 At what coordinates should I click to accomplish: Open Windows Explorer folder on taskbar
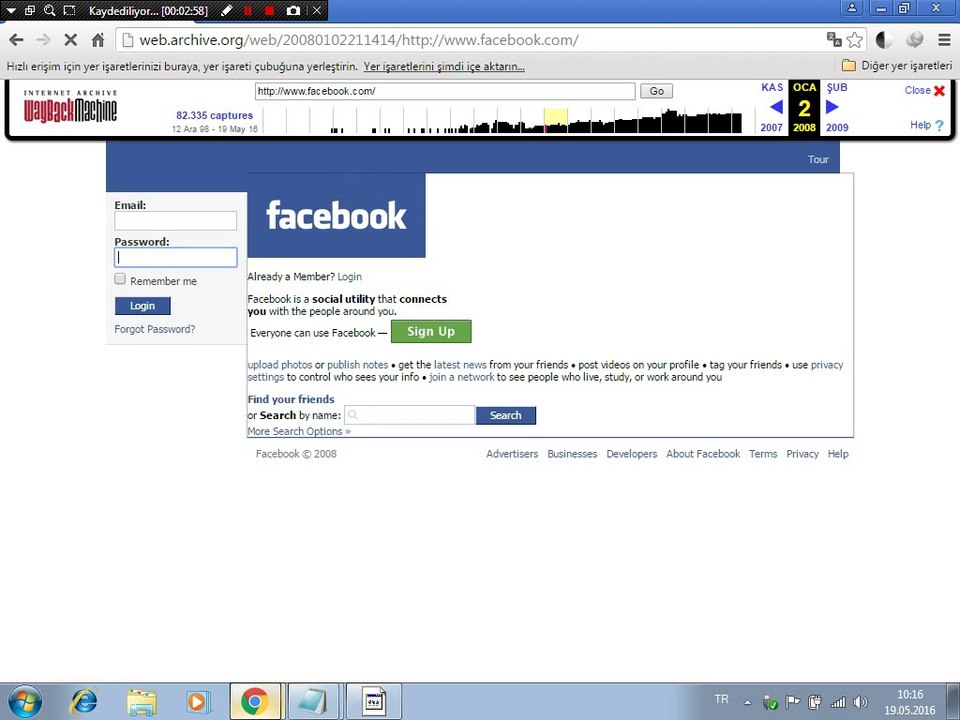141,702
